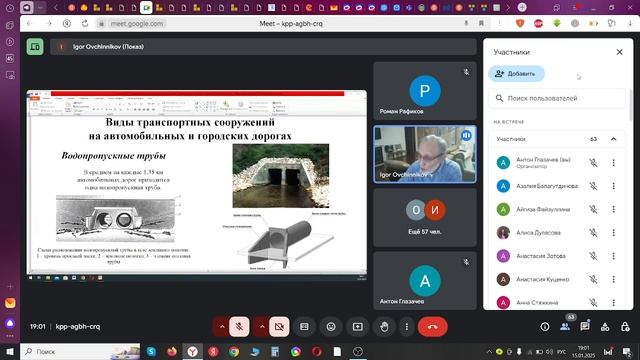Open Calculator from the taskbar
640x360 pixels.
click(x=275, y=351)
